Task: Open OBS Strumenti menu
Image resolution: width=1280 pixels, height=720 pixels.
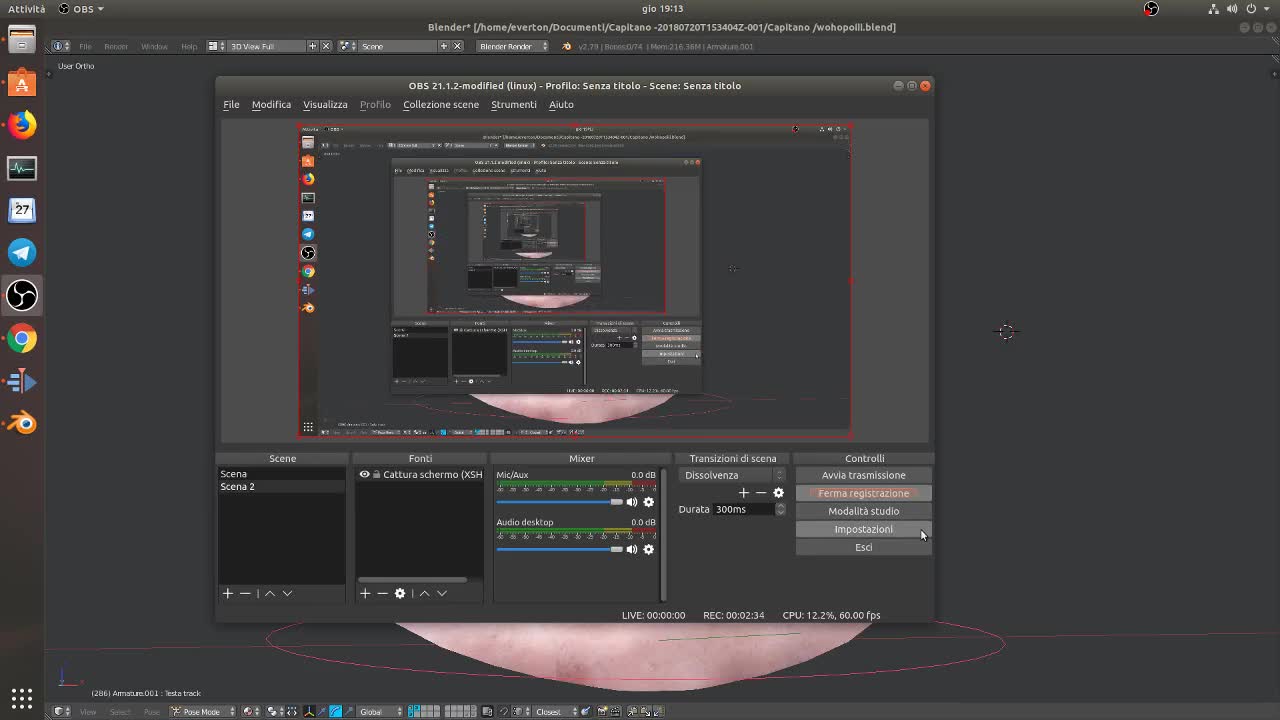Action: [514, 104]
